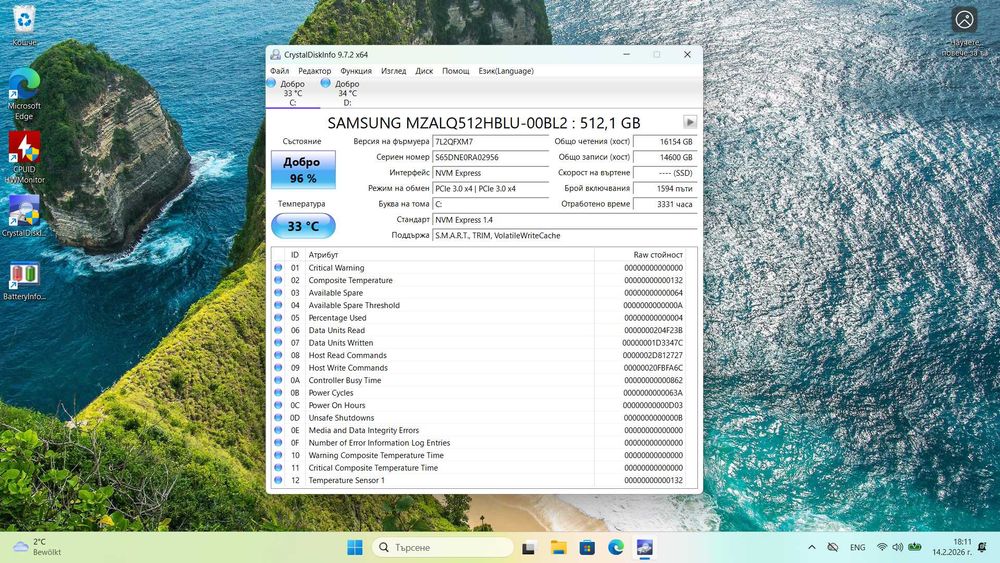Open Task View in the taskbar
Screen dimensions: 1000x563
click(528, 547)
